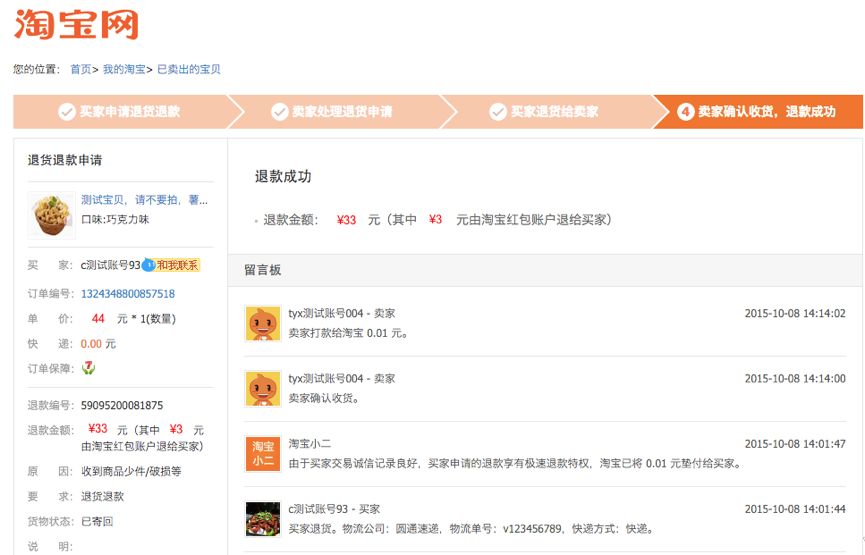Click seller avatar at 14:14:00 message
The image size is (865, 555).
[x=263, y=388]
